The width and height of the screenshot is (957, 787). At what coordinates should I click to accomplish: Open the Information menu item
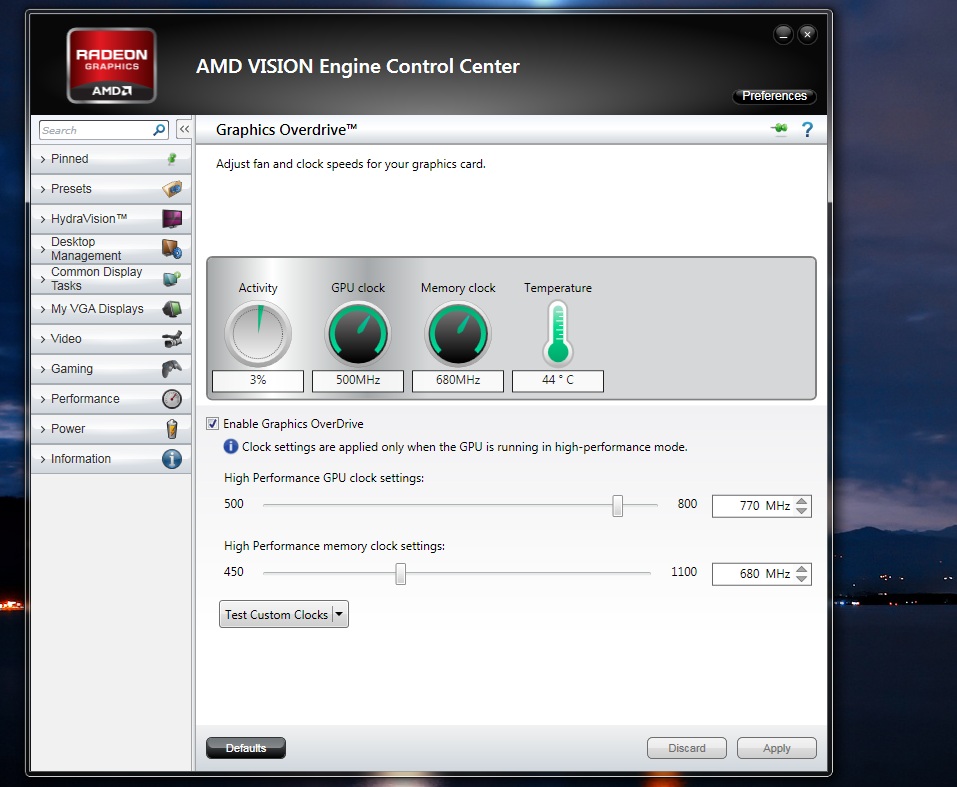click(111, 459)
